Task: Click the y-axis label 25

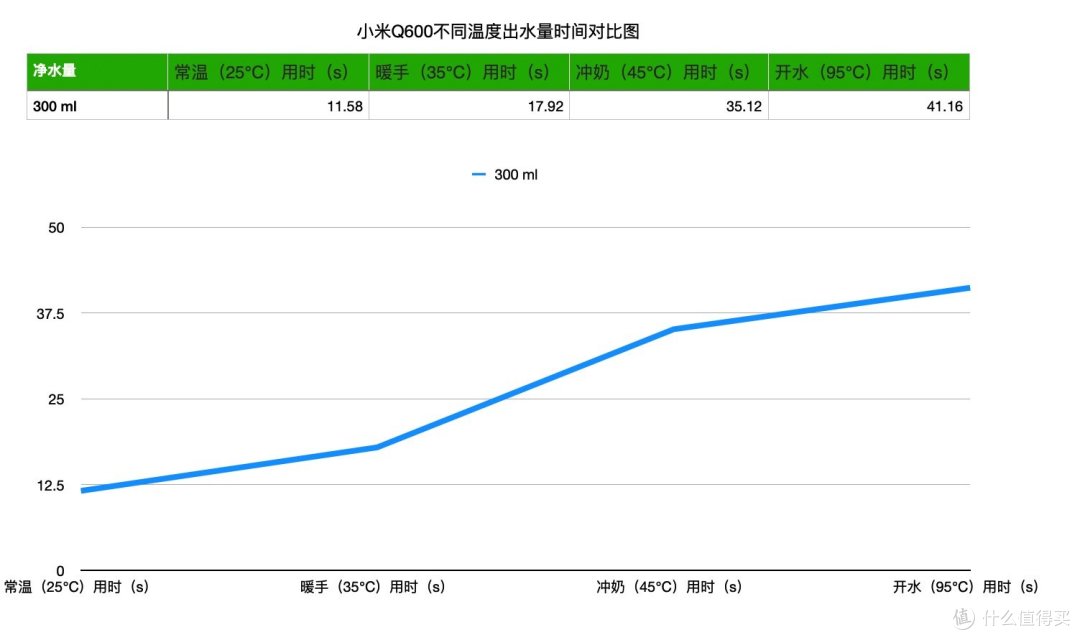Action: pos(56,400)
